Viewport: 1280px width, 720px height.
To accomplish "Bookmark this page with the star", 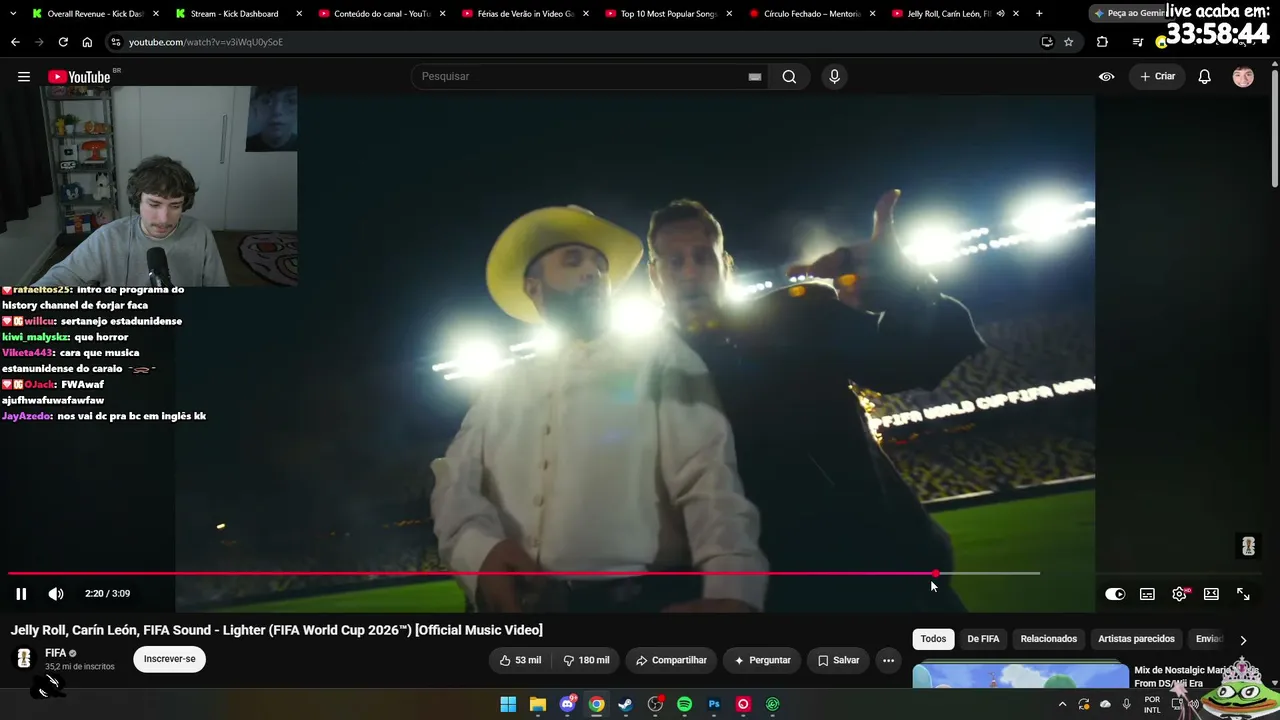I will click(x=1069, y=42).
